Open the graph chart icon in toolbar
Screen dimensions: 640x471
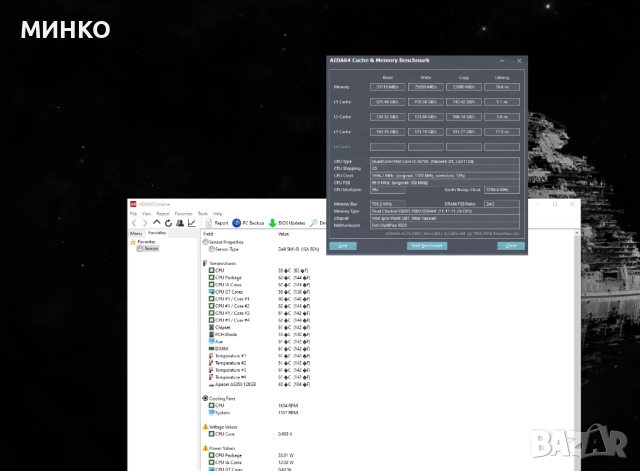click(x=191, y=223)
